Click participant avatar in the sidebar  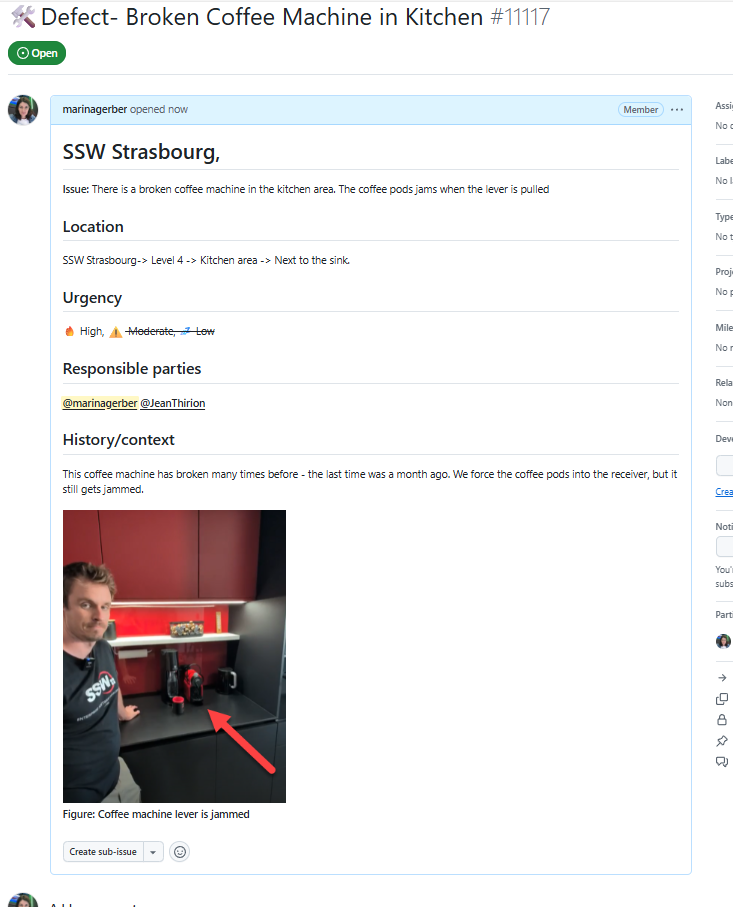coord(723,641)
